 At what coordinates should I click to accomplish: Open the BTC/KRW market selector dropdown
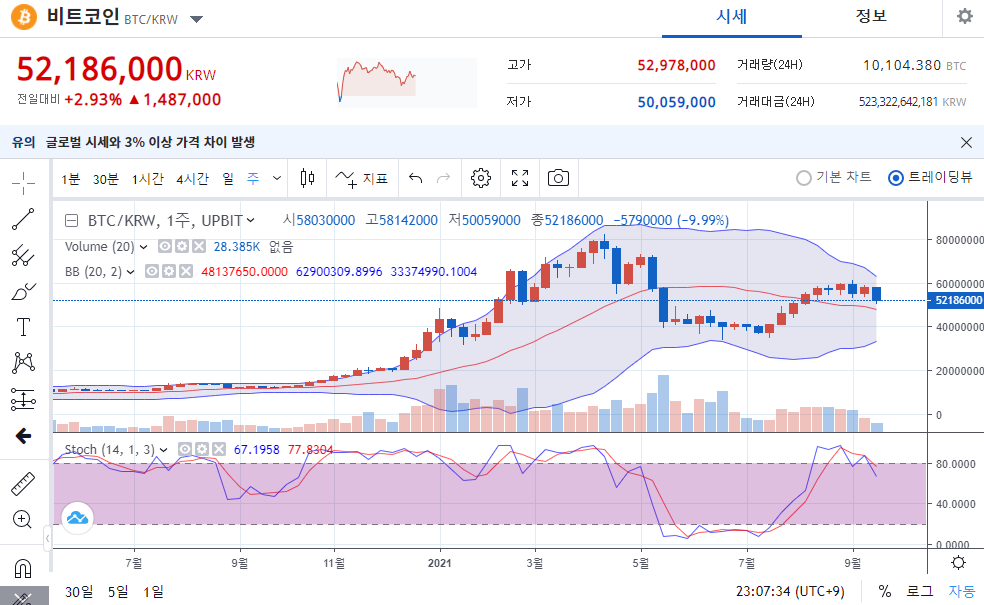click(x=196, y=19)
